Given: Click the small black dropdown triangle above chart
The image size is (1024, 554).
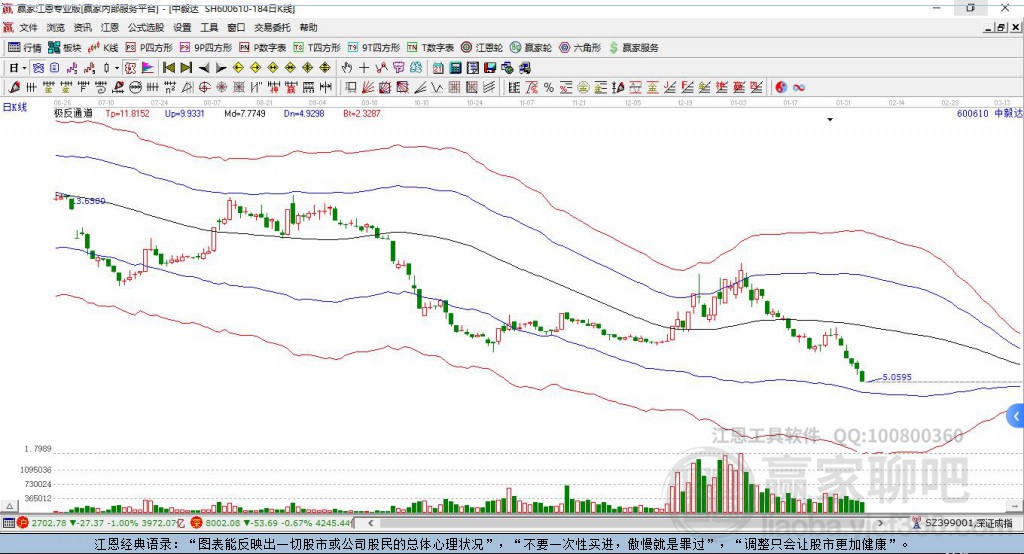Looking at the screenshot, I should [830, 120].
